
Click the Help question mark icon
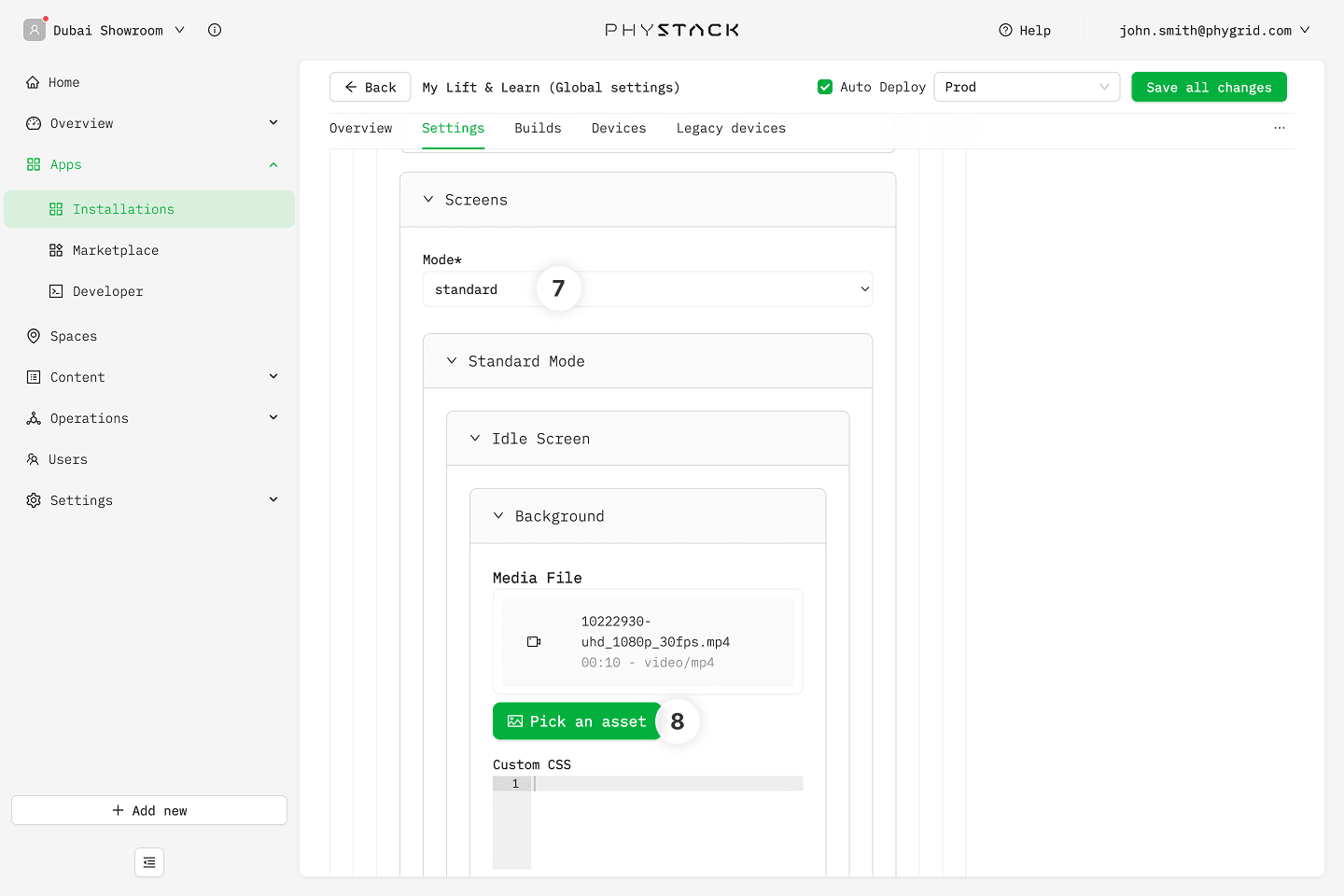(1005, 30)
